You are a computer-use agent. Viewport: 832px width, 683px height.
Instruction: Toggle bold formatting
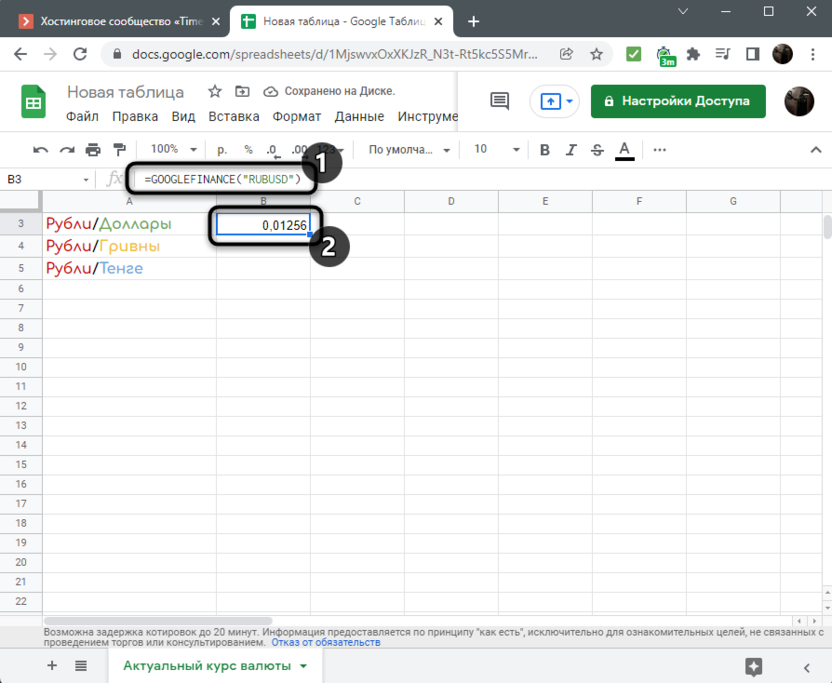[545, 150]
